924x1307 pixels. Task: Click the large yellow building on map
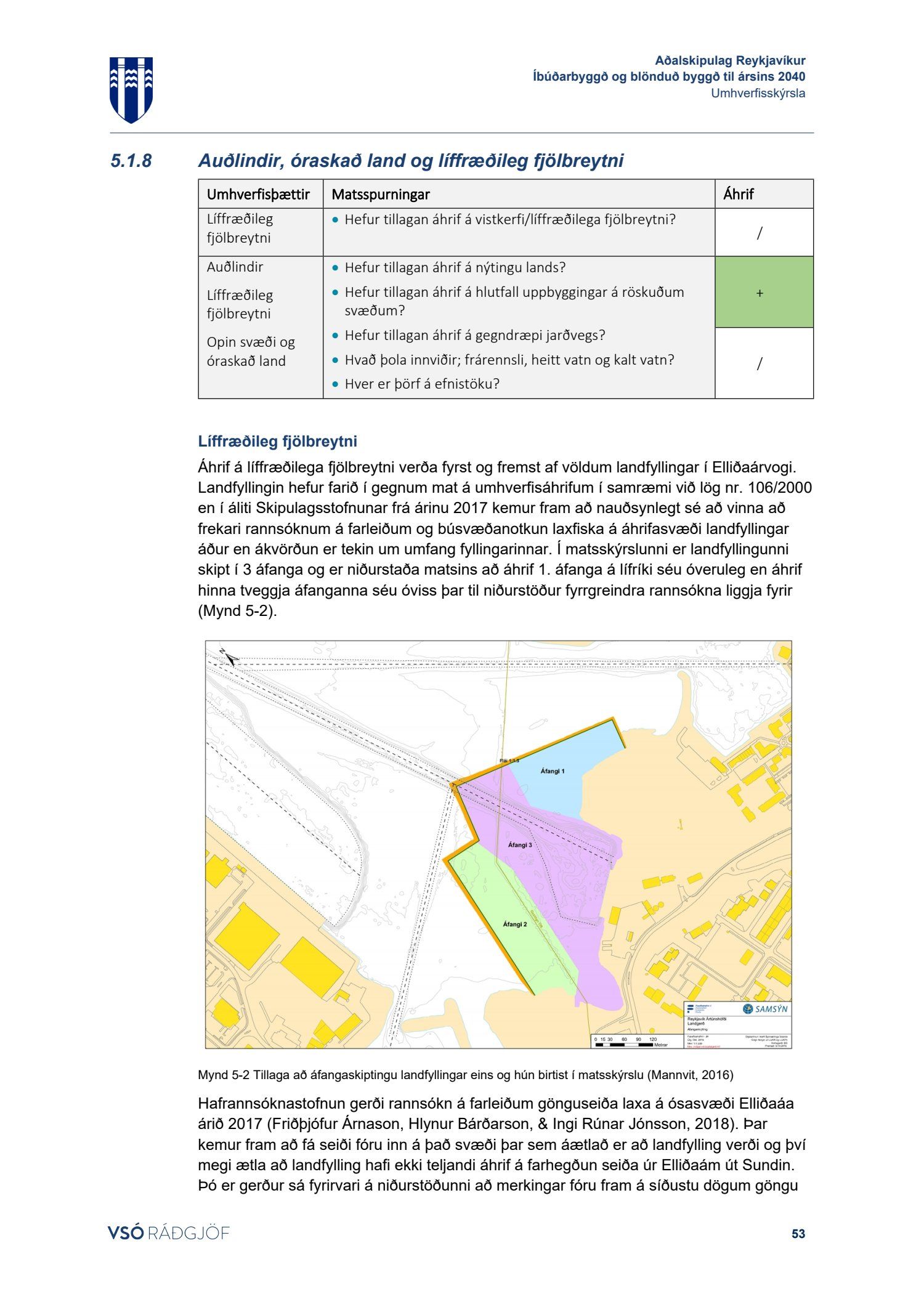tap(246, 935)
